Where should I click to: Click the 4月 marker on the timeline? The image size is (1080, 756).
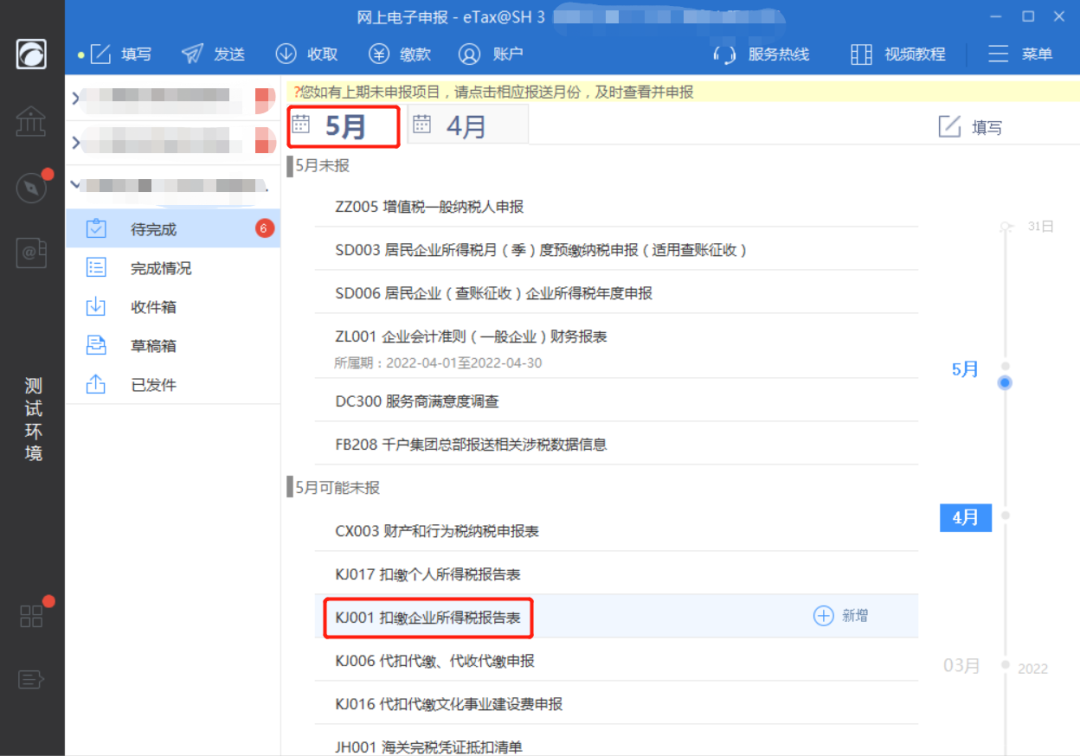pos(965,518)
